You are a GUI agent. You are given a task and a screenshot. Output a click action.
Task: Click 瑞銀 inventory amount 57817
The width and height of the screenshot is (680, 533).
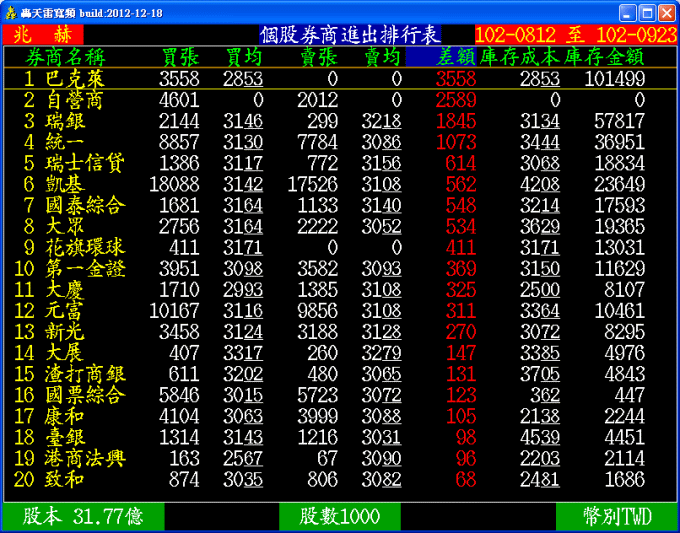tap(619, 121)
